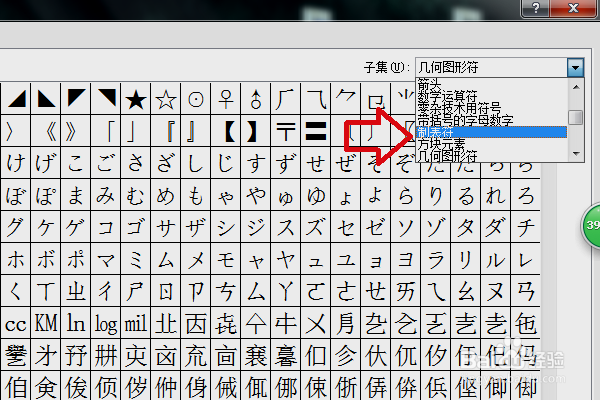Select hiragana ま character cell

pyautogui.click(x=76, y=196)
